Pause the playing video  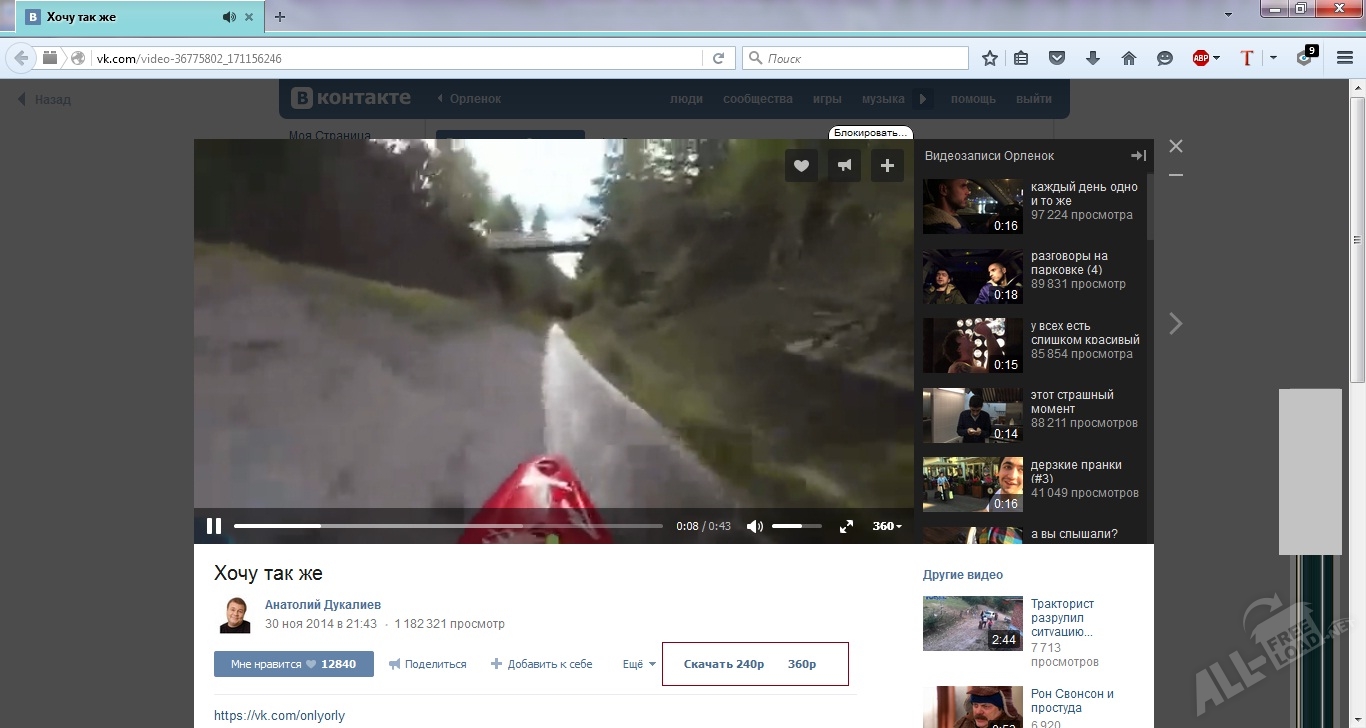pos(214,526)
